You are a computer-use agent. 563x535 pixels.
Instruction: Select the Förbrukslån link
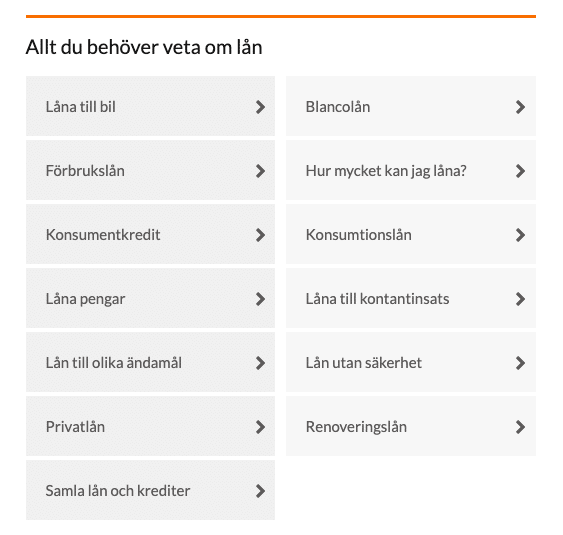(x=150, y=170)
